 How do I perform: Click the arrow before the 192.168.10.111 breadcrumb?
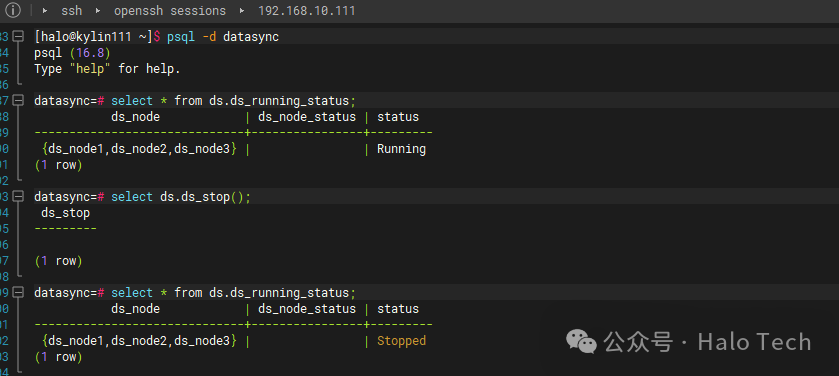(x=242, y=11)
